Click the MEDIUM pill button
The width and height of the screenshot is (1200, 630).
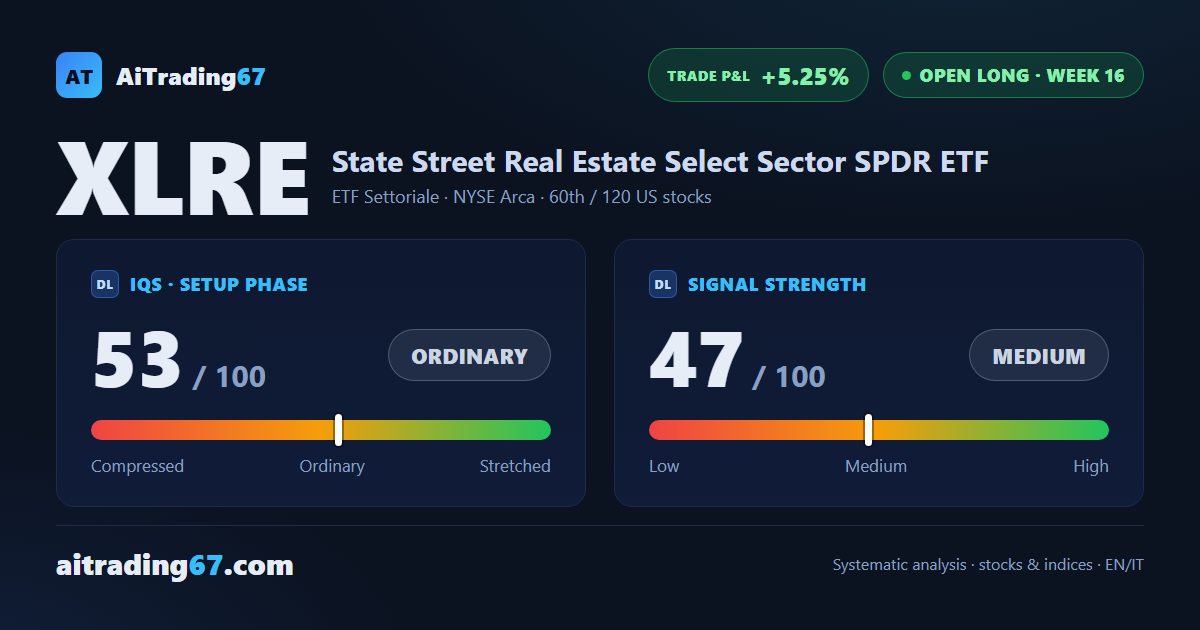point(1039,355)
